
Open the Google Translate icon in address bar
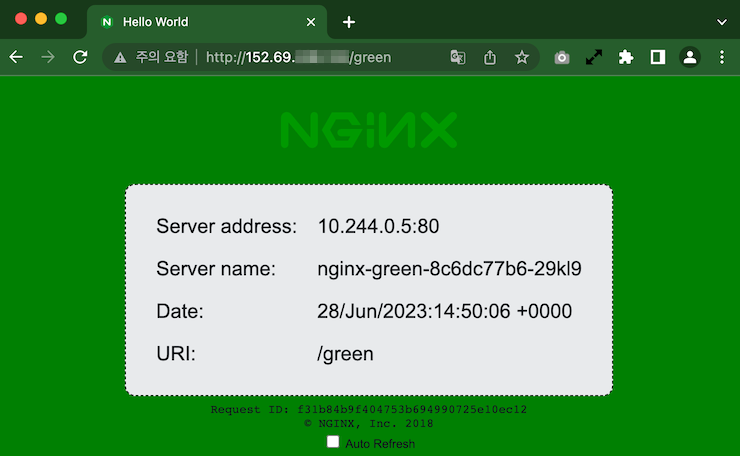point(458,58)
